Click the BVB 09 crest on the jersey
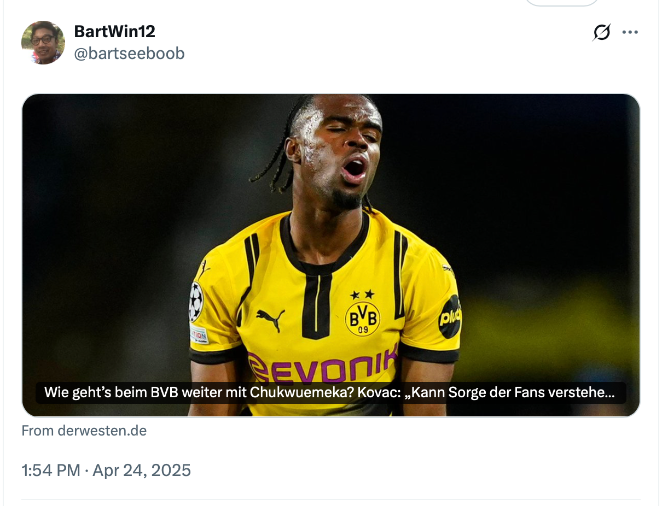Viewport: 662px width, 506px height. 363,319
